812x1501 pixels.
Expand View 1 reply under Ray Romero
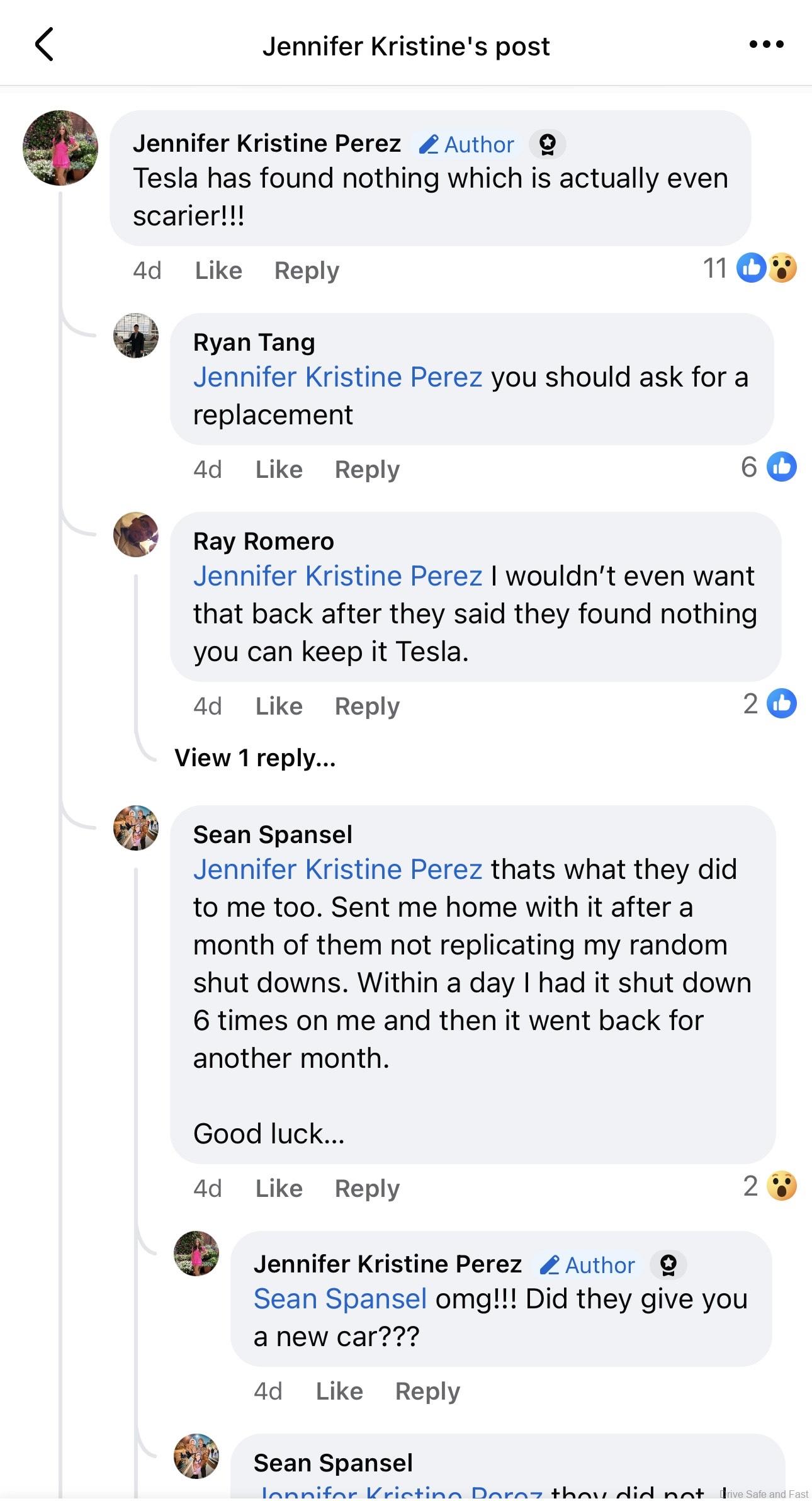coord(255,758)
